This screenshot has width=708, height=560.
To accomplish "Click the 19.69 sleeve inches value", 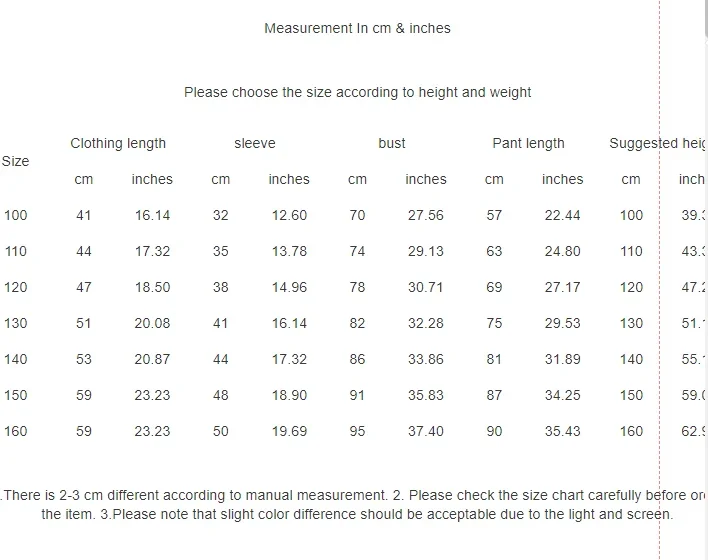I will point(289,431).
